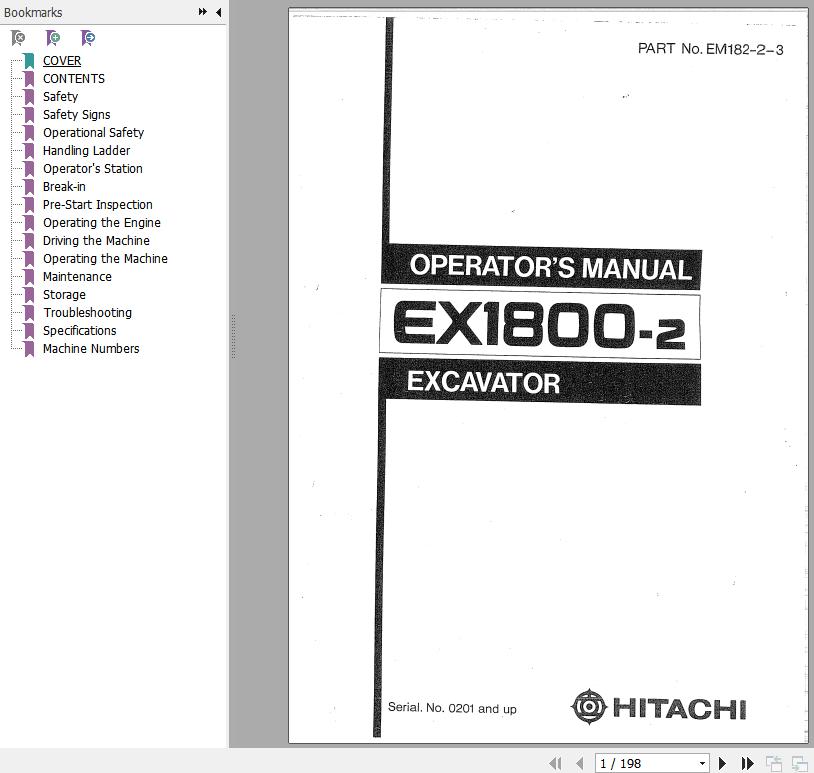The width and height of the screenshot is (814, 773).
Task: Click the delete bookmark icon
Action: coord(18,38)
